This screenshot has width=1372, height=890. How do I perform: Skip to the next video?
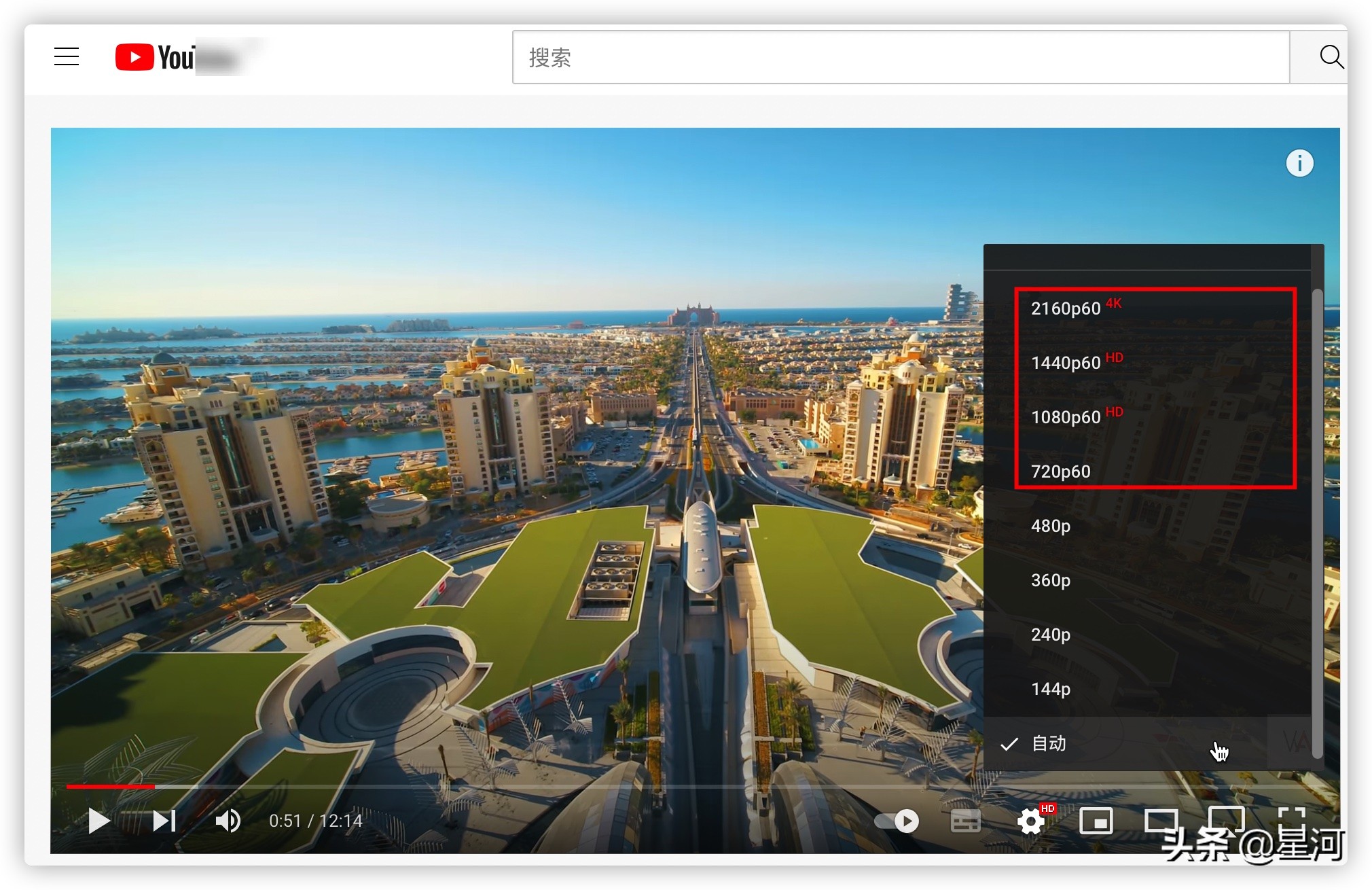(x=164, y=821)
